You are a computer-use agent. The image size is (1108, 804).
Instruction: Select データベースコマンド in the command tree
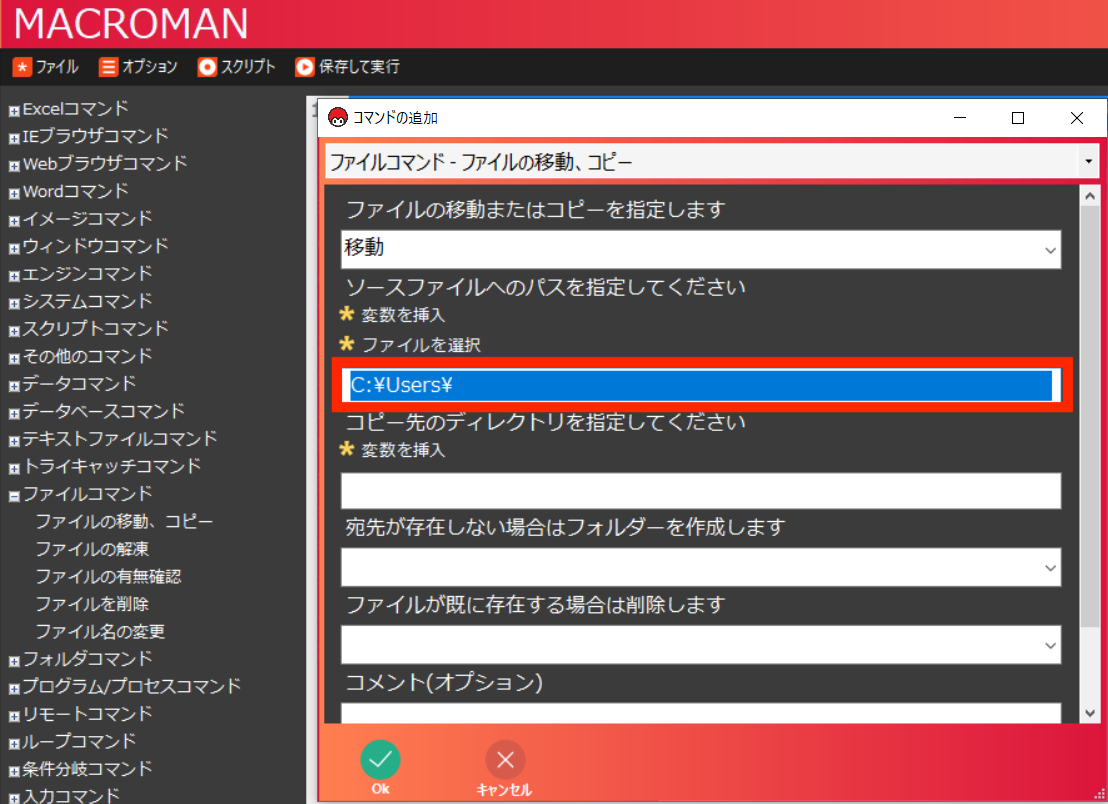103,411
